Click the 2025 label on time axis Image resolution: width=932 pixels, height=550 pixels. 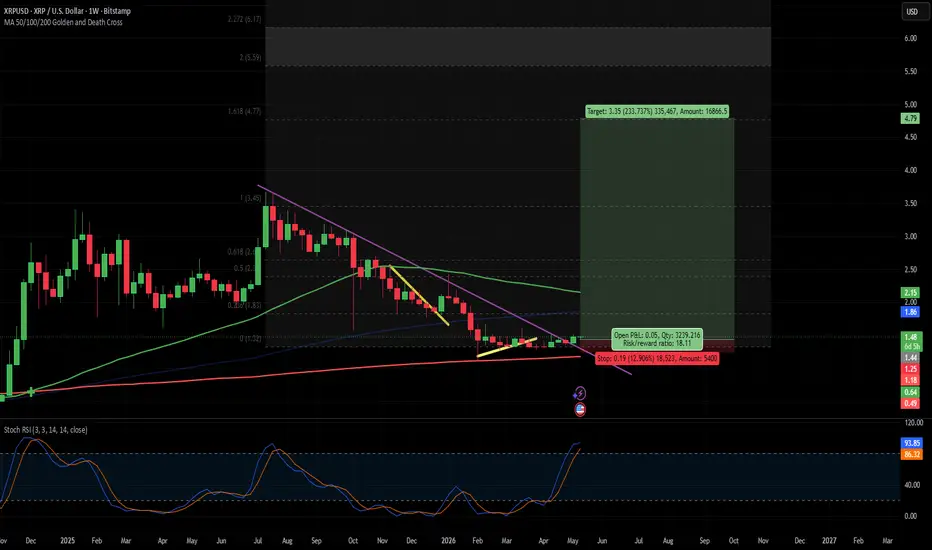coord(68,541)
